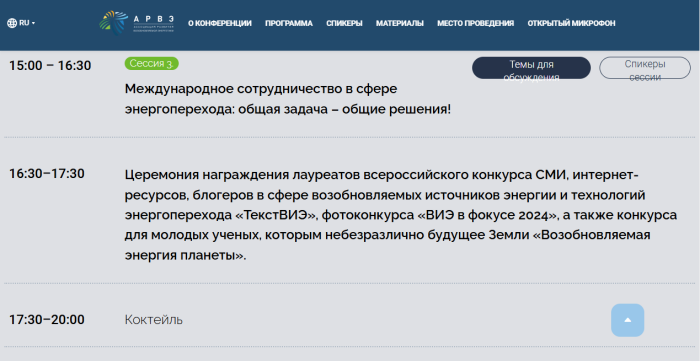Screen dimensions: 700x361
Task: Click the scroll-to-top arrow button
Action: (627, 320)
